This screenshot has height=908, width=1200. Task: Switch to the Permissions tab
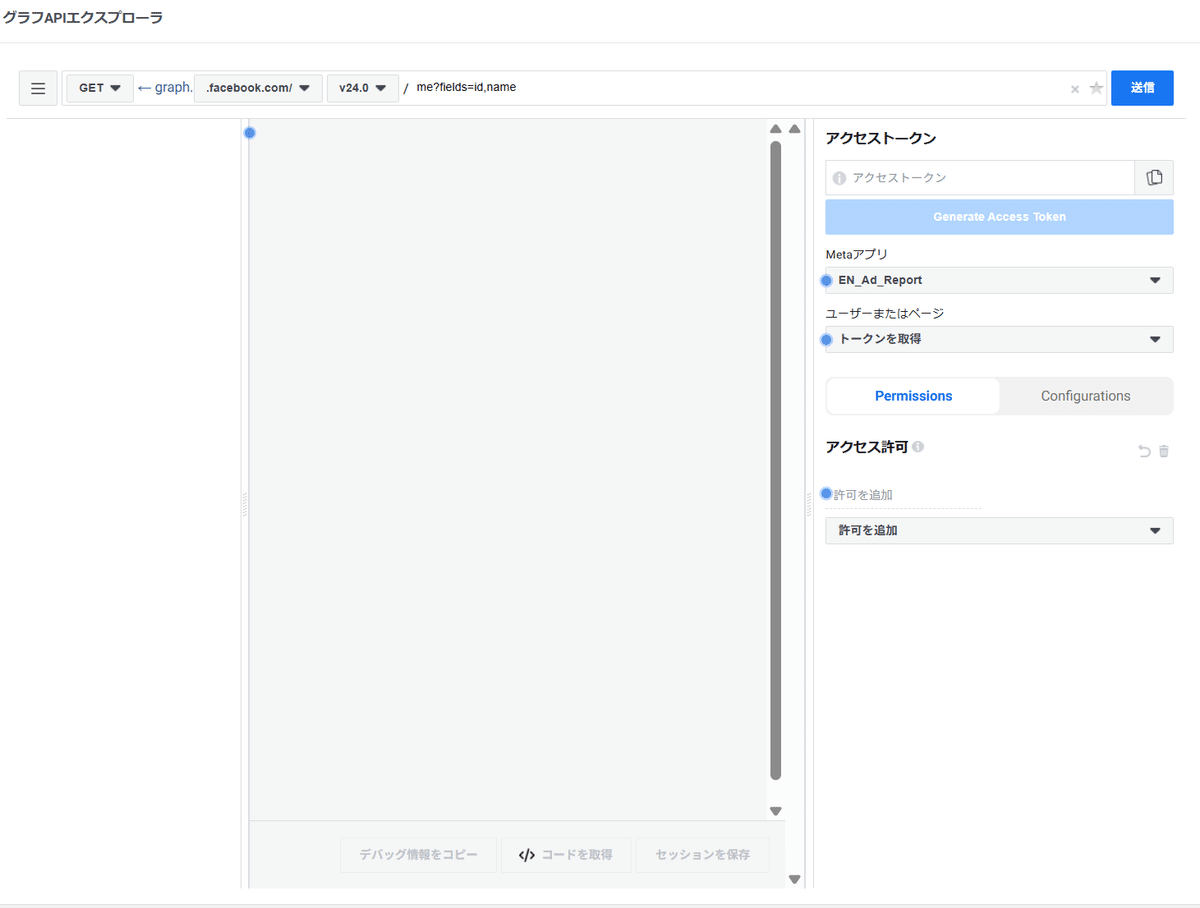click(913, 396)
